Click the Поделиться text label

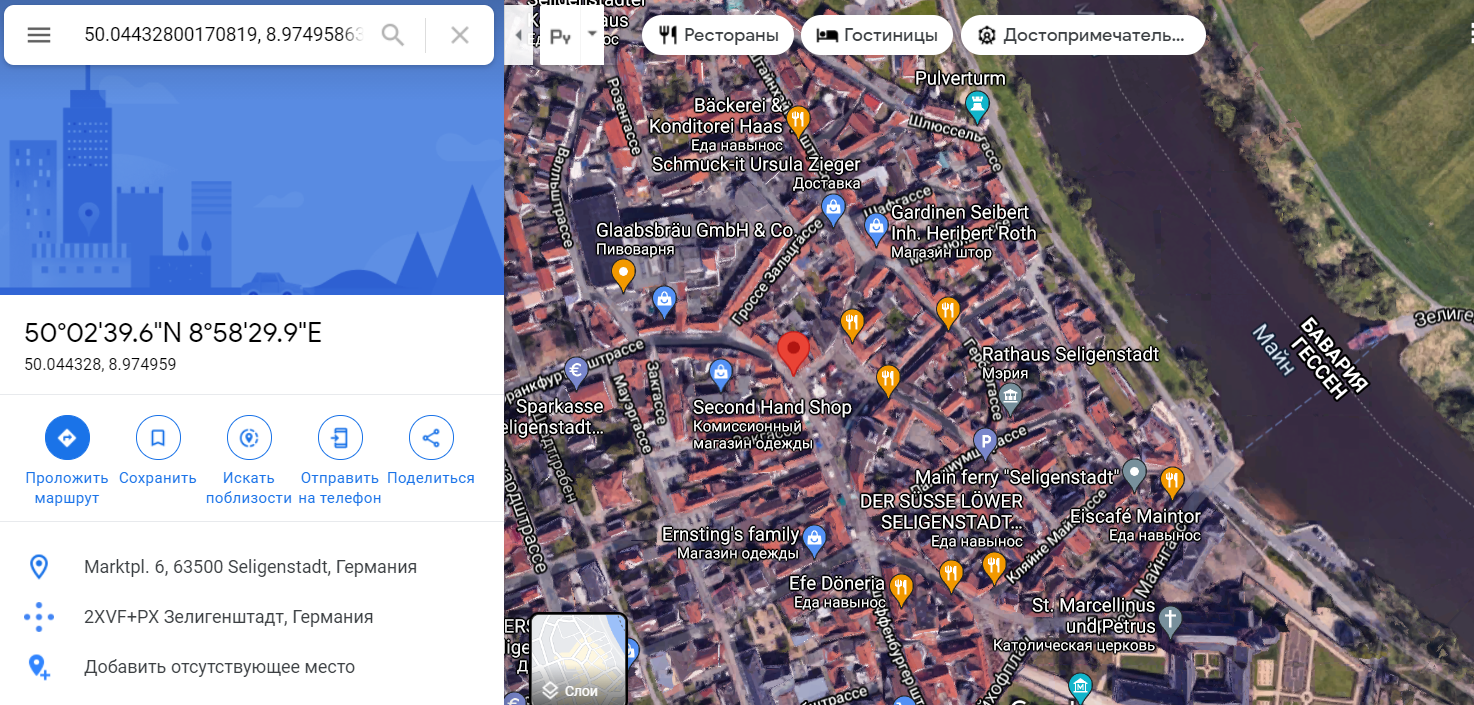point(431,478)
